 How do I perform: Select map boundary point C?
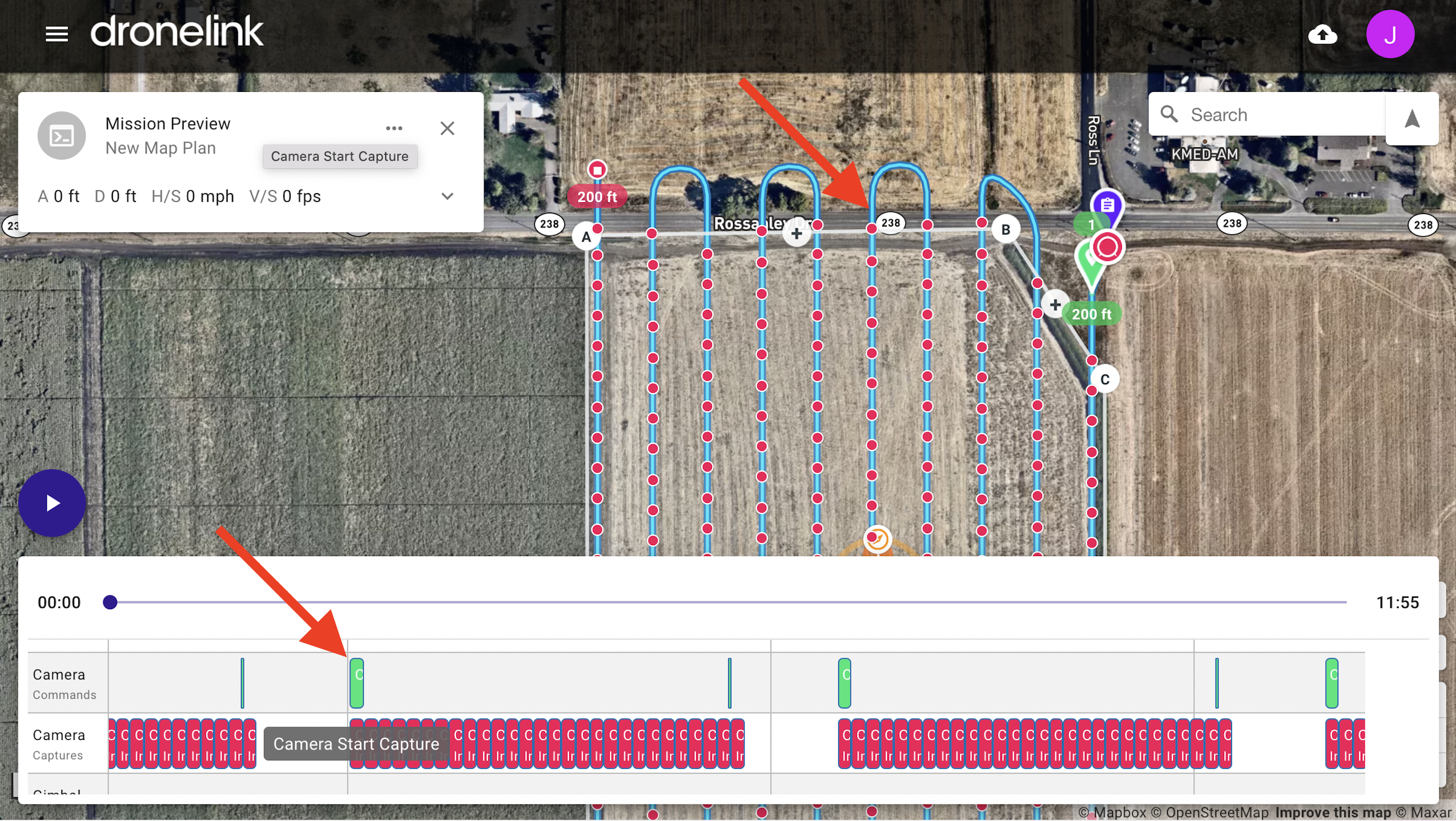click(x=1105, y=379)
